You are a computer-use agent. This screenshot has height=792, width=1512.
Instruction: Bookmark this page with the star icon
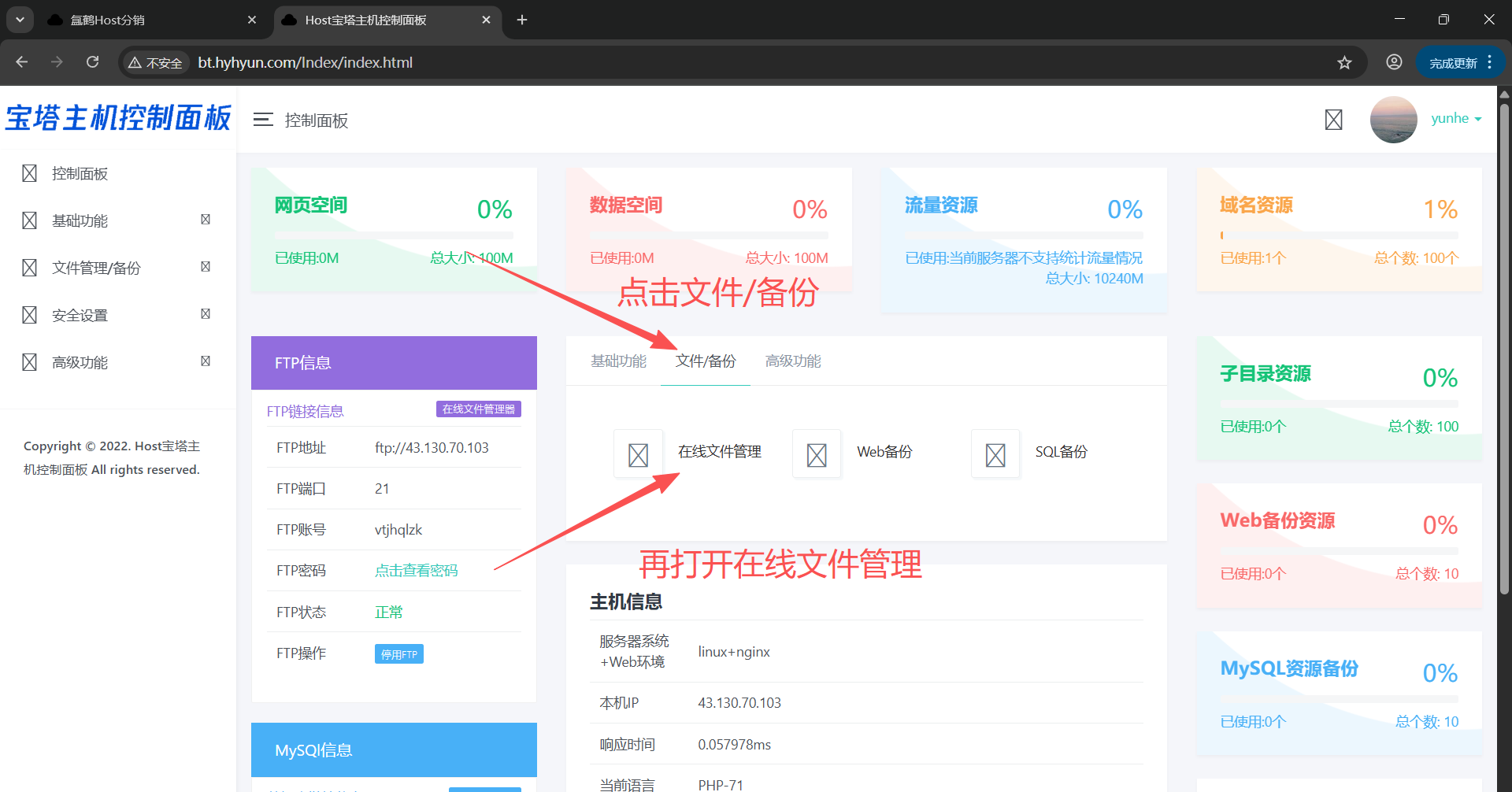[1344, 62]
